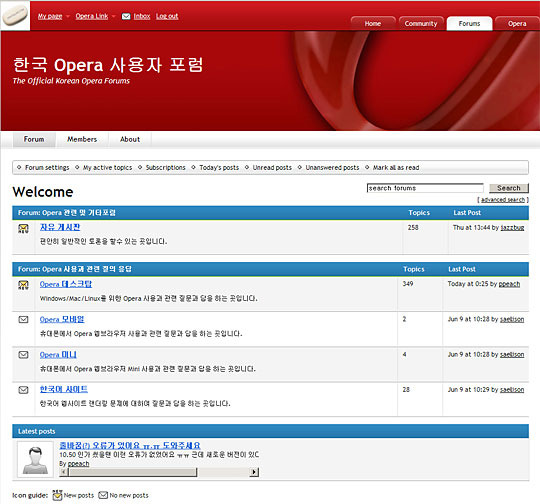Open the 한국어 사이트 forum
540x504 pixels.
[x=64, y=389]
